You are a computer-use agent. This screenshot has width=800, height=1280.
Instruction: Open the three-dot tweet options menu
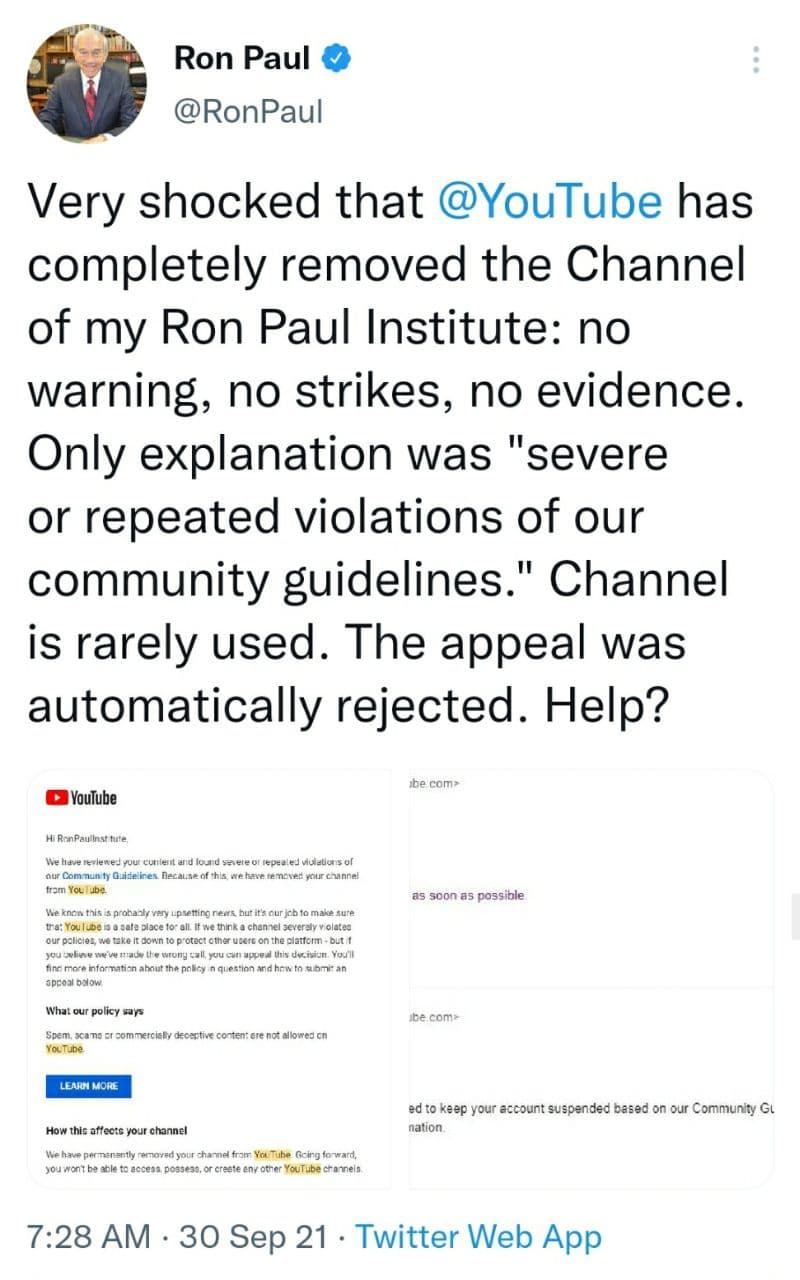click(756, 59)
